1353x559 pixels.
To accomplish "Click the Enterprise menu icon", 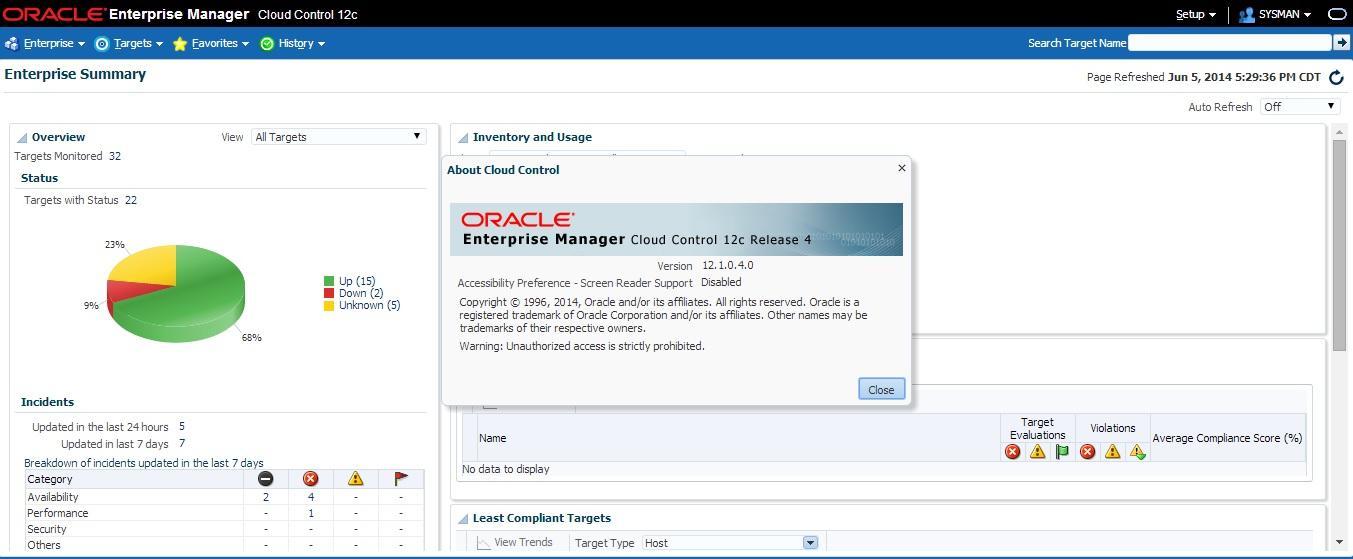I will [x=11, y=43].
